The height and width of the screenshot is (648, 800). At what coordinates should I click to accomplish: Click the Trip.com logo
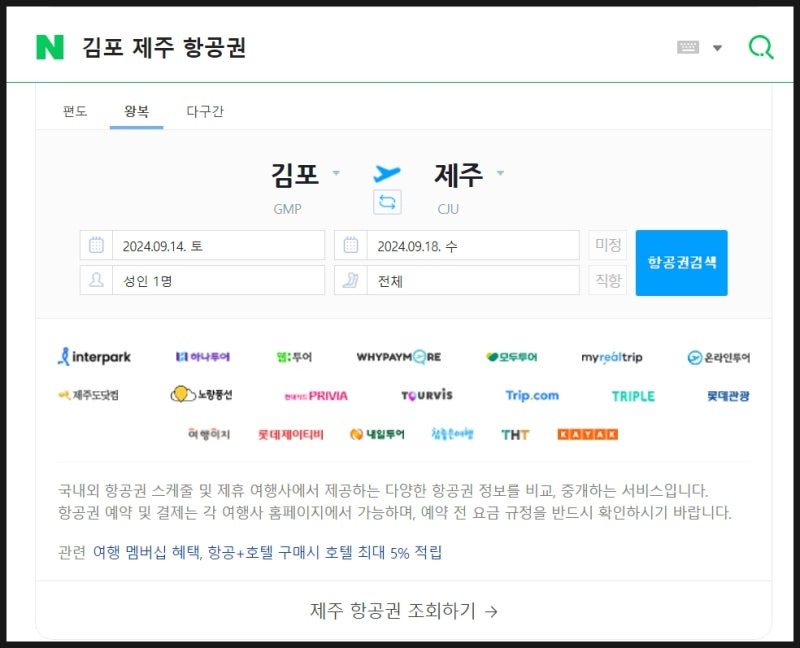532,395
